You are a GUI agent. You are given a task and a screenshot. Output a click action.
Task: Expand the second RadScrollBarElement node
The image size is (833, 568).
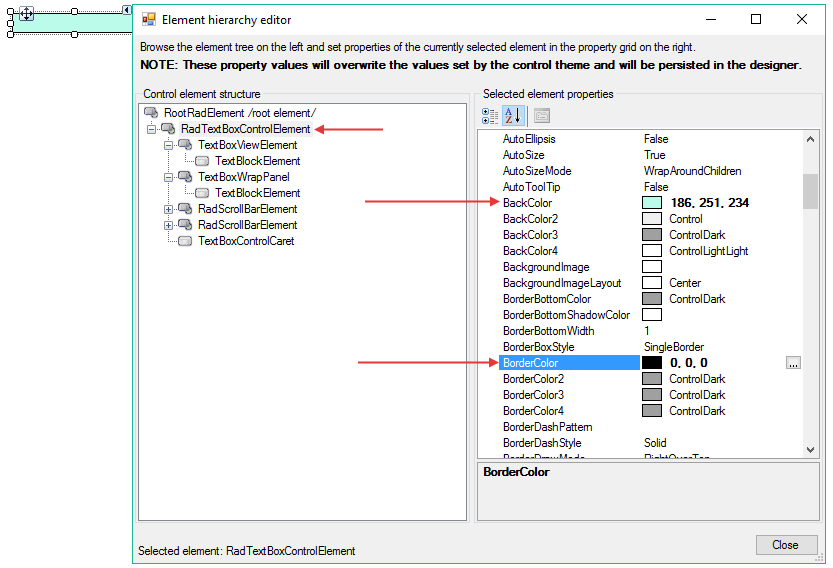click(x=168, y=225)
